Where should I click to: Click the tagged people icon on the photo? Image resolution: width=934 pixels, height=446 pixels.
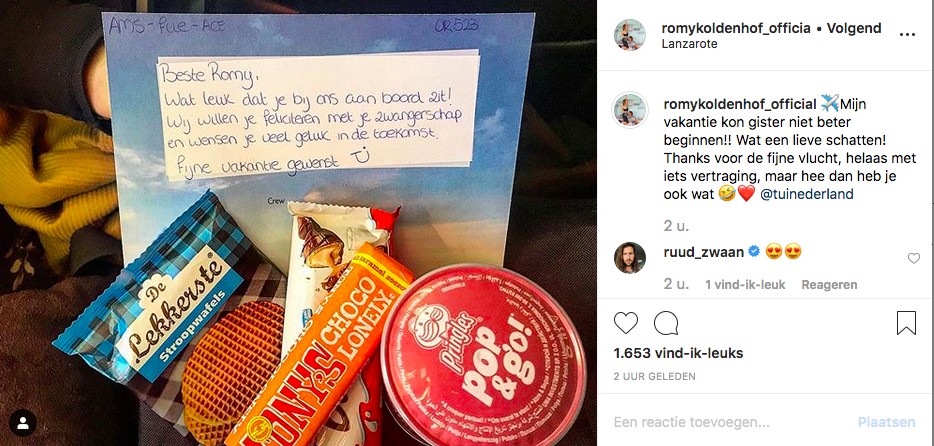23,423
